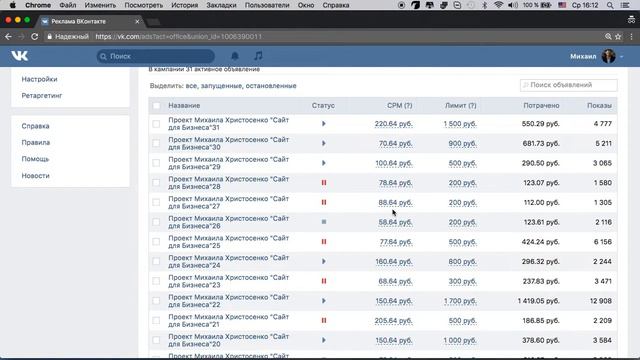
Task: Open Настройки in the sidebar
Action: pyautogui.click(x=39, y=79)
